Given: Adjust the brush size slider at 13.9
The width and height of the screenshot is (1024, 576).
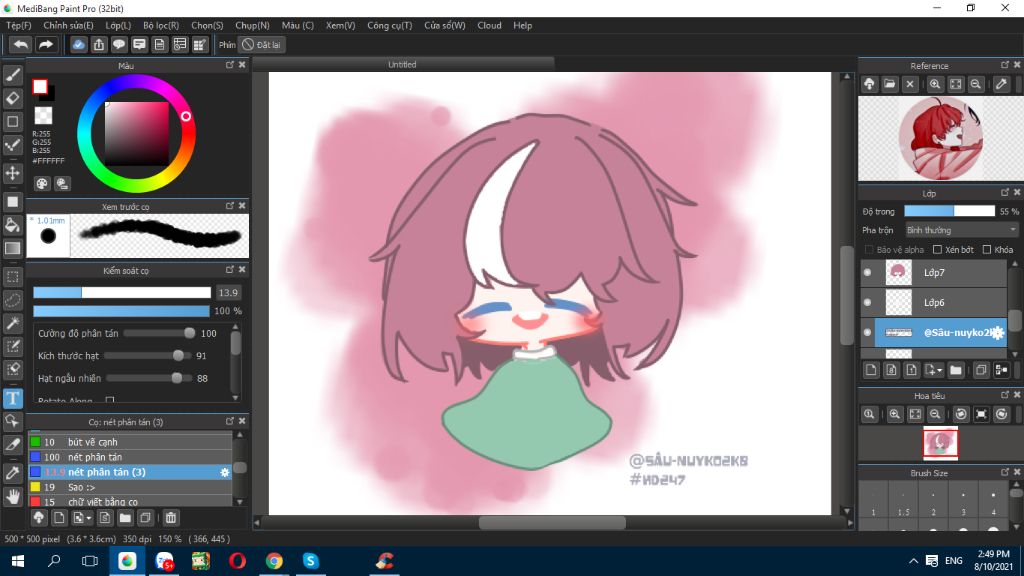Looking at the screenshot, I should pyautogui.click(x=121, y=293).
